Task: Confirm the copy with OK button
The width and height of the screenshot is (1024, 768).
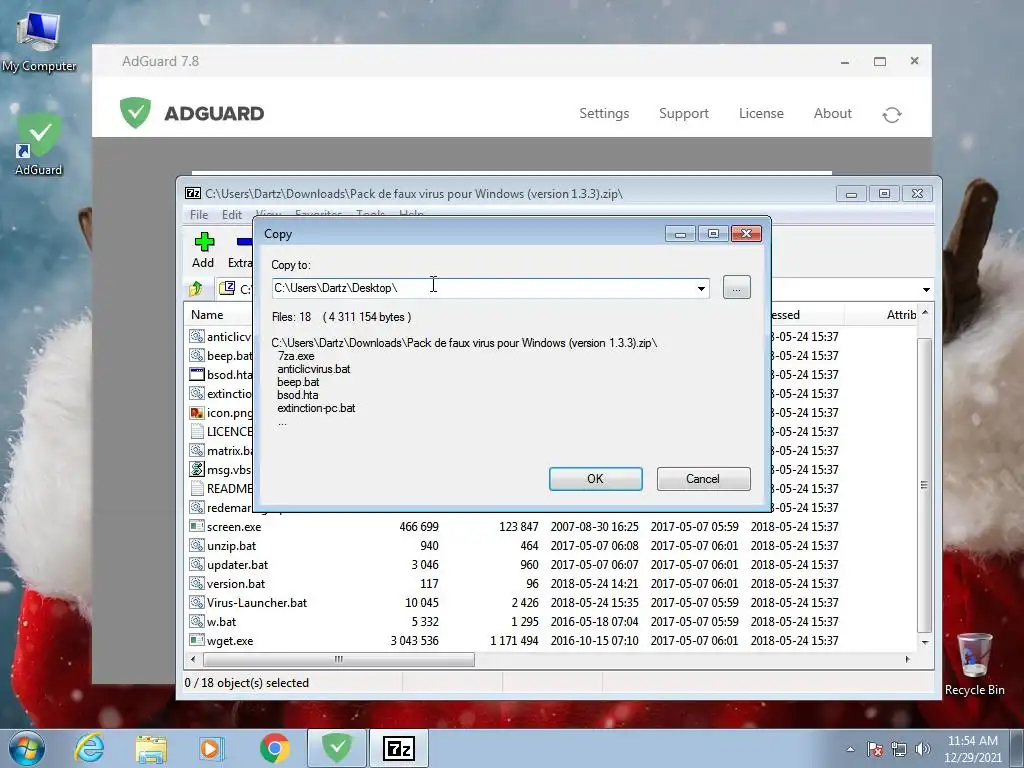Action: tap(596, 479)
